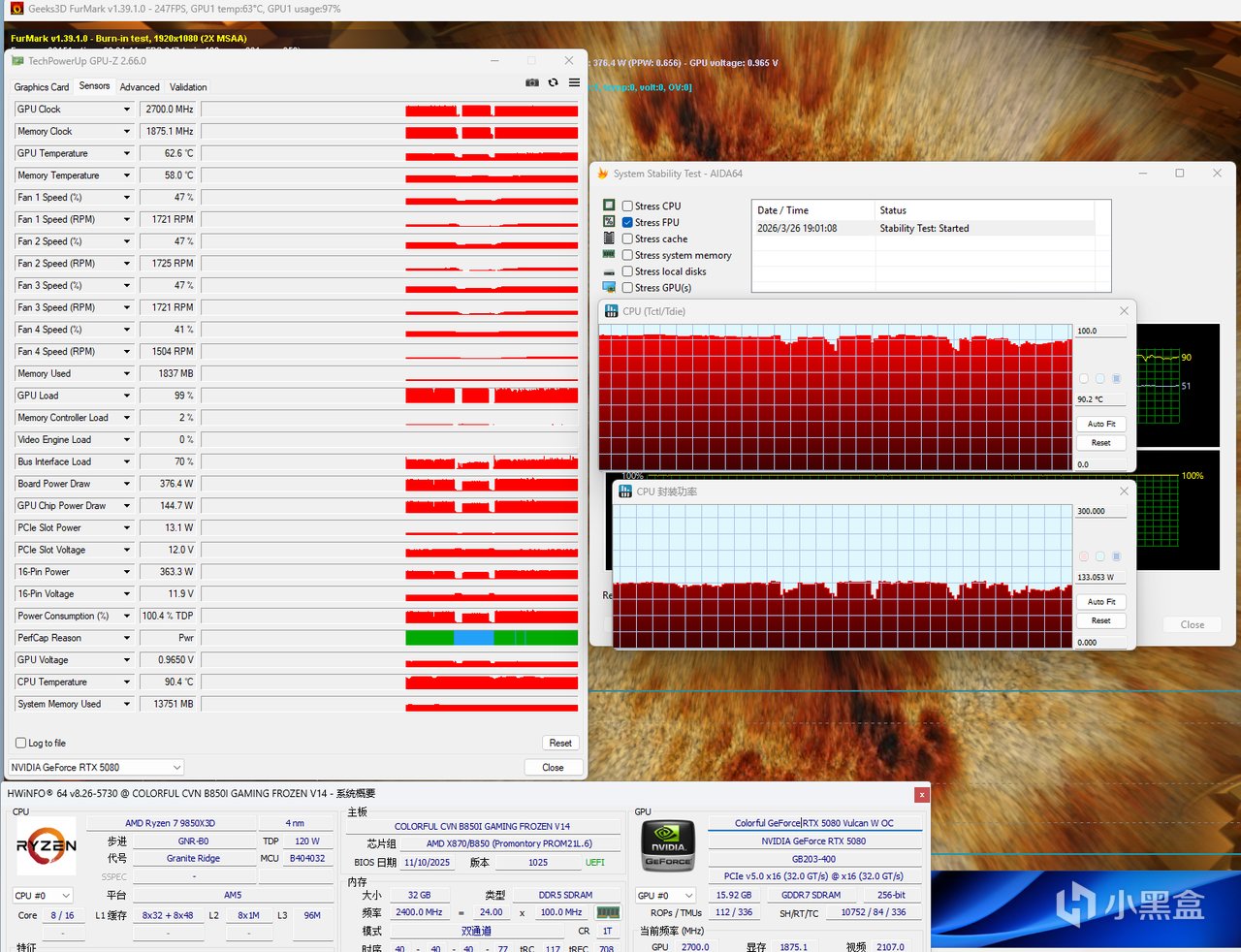Click Reset in CPU 封装功率 graph
Image resolution: width=1241 pixels, height=952 pixels.
(x=1101, y=619)
